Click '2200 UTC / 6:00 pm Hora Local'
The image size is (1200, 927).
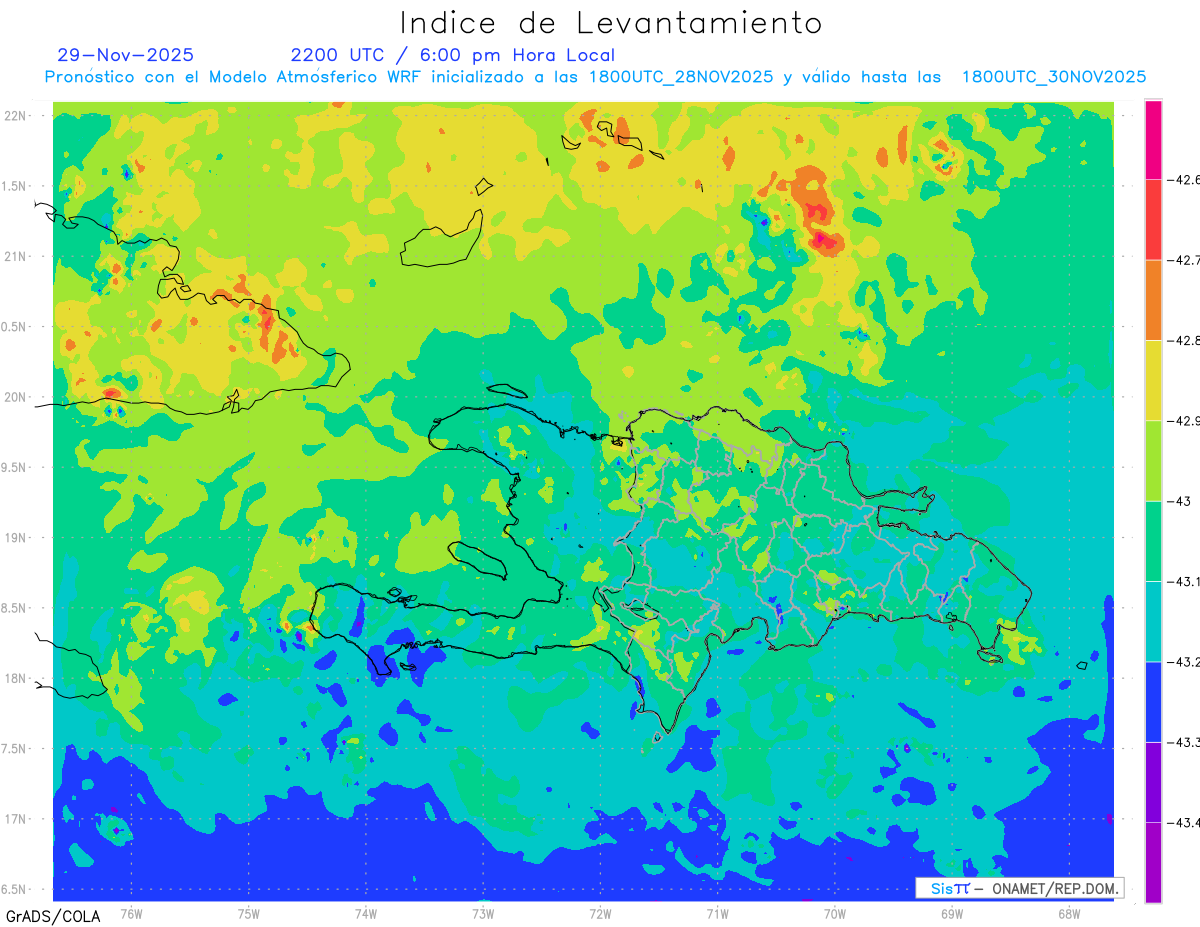tap(453, 55)
